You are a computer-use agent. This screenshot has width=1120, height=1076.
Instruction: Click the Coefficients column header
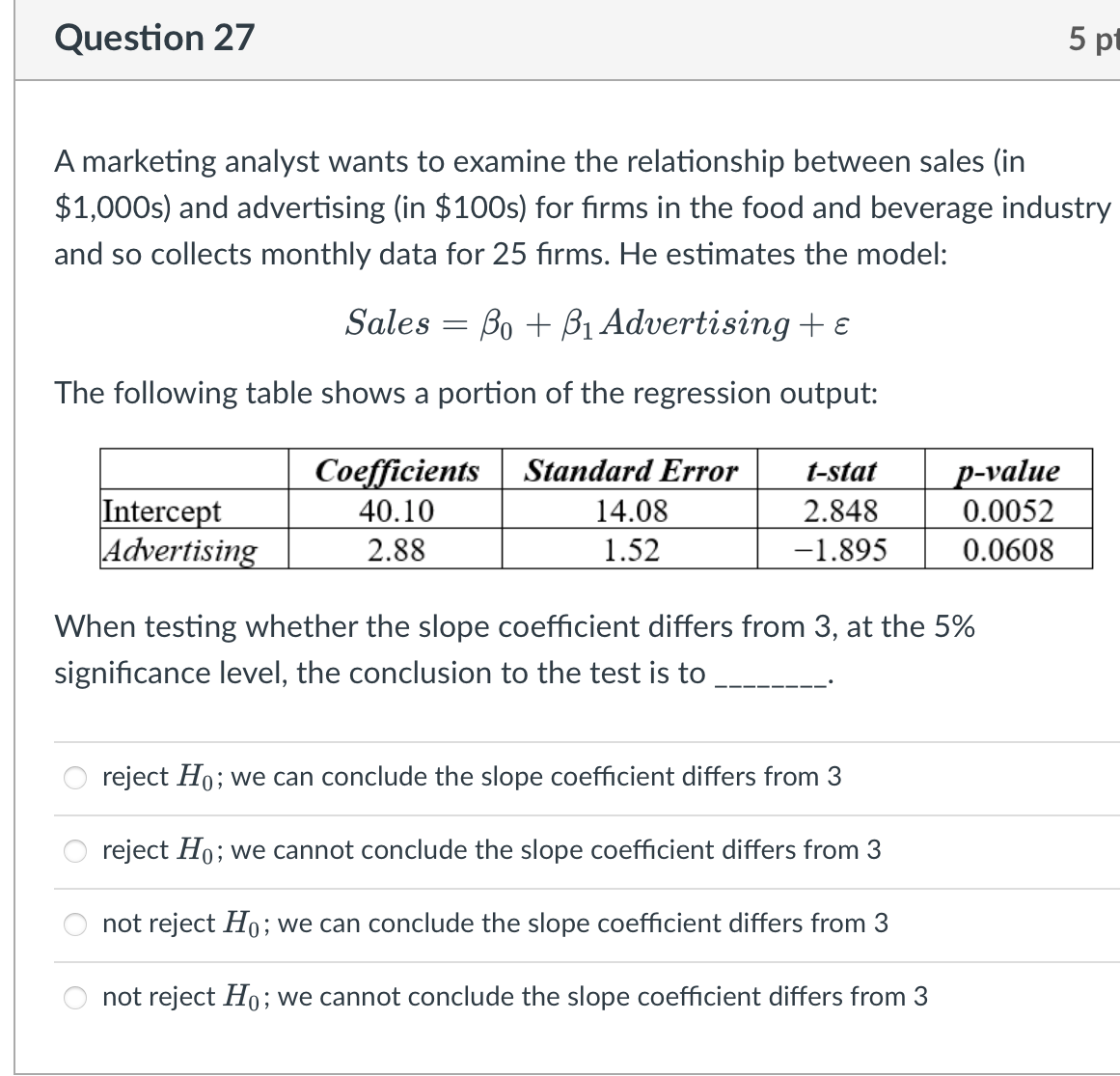coord(396,471)
